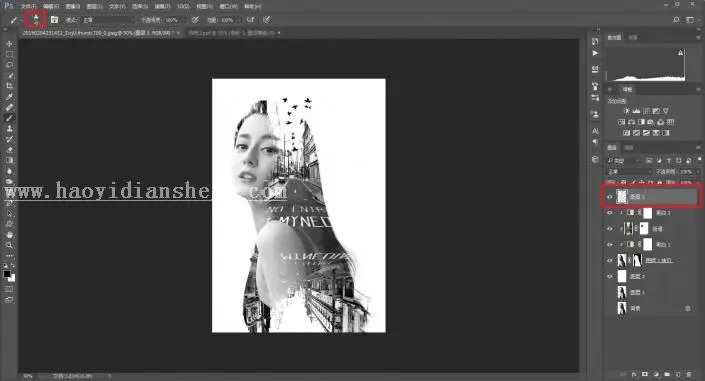Viewport: 705px width, 381px height.
Task: Choose the Eraser tool
Action: [x=9, y=150]
